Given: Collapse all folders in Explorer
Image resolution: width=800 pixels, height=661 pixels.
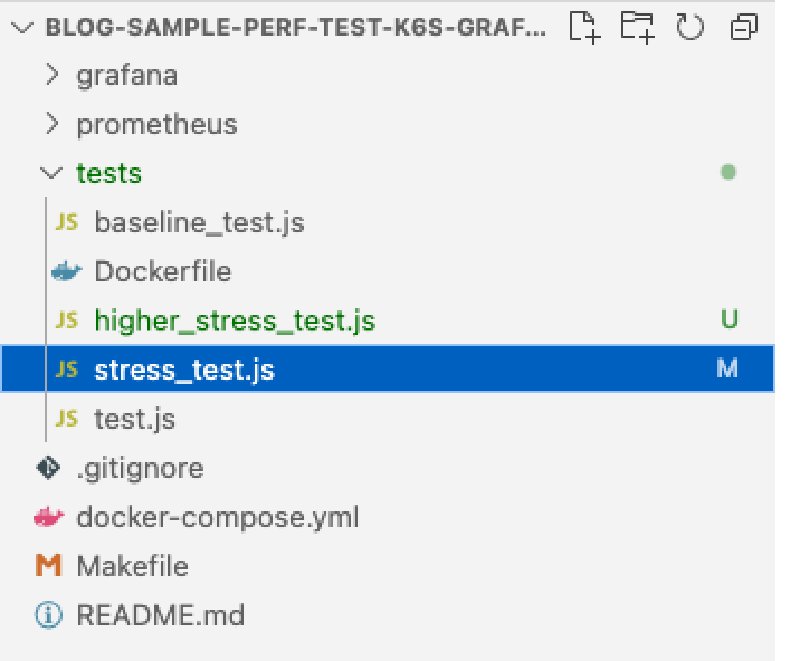Looking at the screenshot, I should 744,27.
